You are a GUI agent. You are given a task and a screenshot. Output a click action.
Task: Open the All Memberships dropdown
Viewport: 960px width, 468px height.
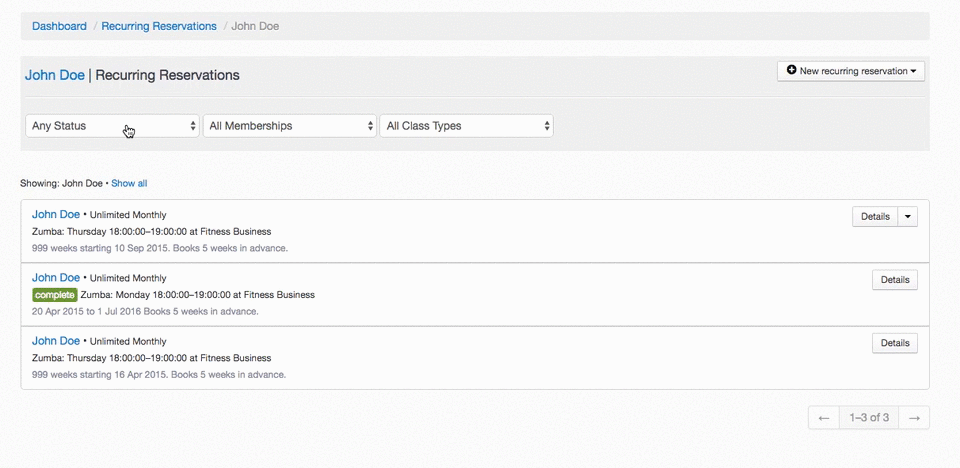coord(289,126)
